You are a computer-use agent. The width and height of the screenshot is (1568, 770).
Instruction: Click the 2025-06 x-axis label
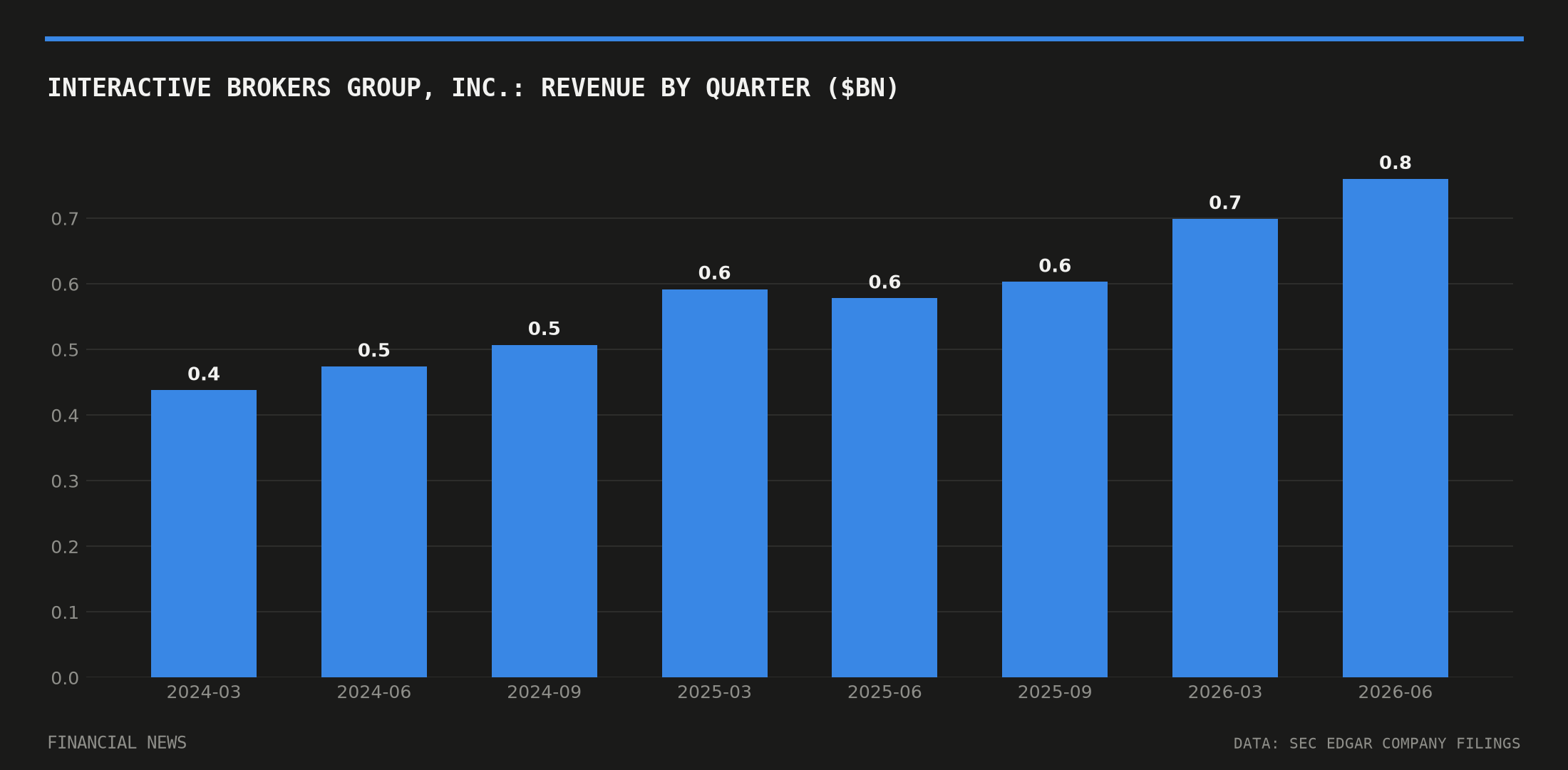(x=884, y=692)
